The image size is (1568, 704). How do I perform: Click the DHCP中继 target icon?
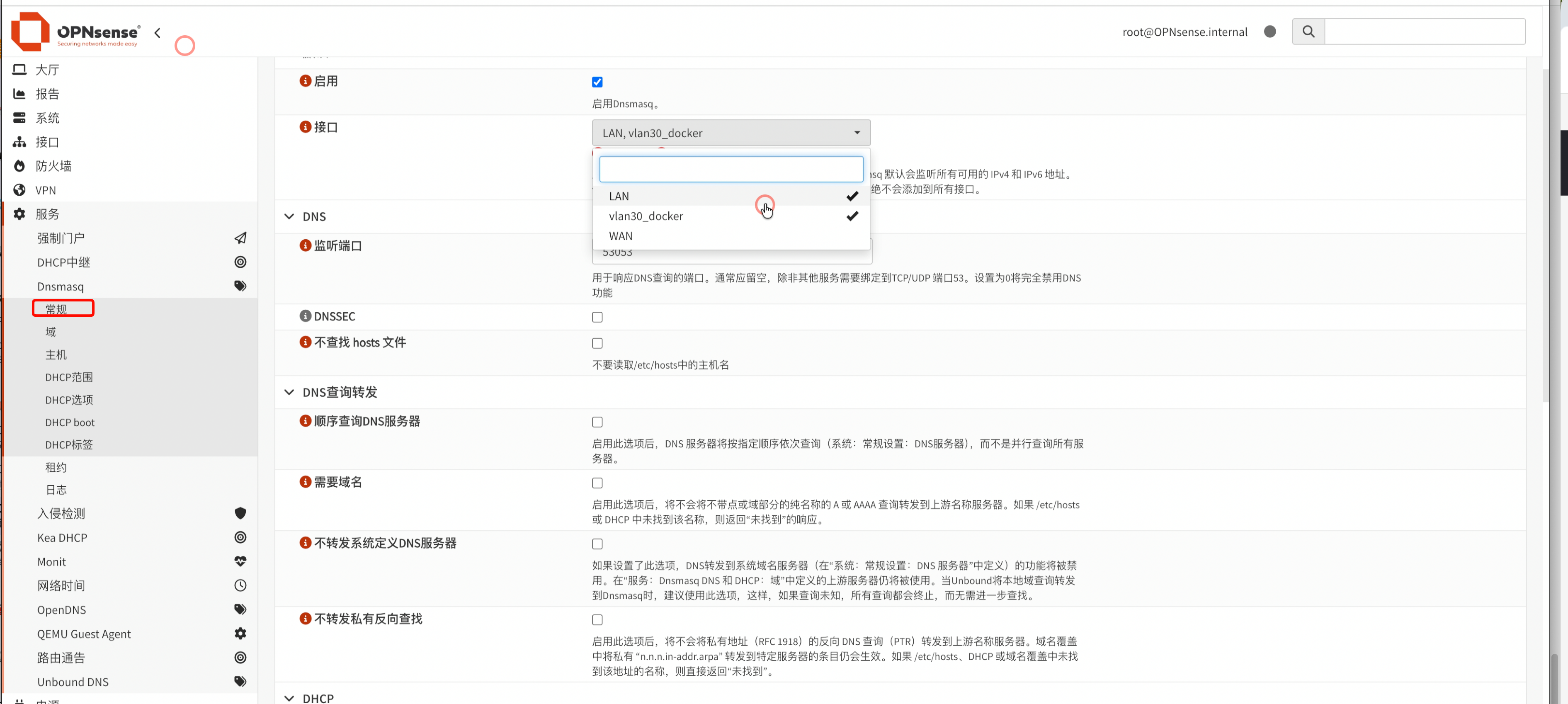tap(240, 262)
